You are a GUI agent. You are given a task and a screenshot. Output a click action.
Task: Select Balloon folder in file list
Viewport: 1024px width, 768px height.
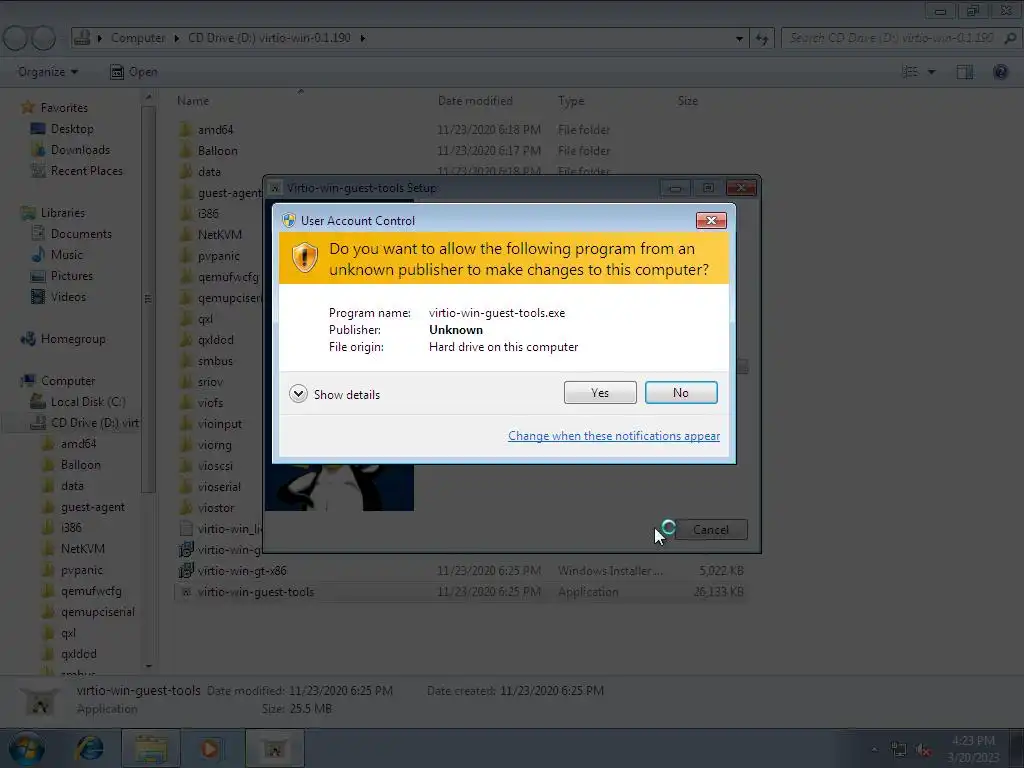point(217,151)
